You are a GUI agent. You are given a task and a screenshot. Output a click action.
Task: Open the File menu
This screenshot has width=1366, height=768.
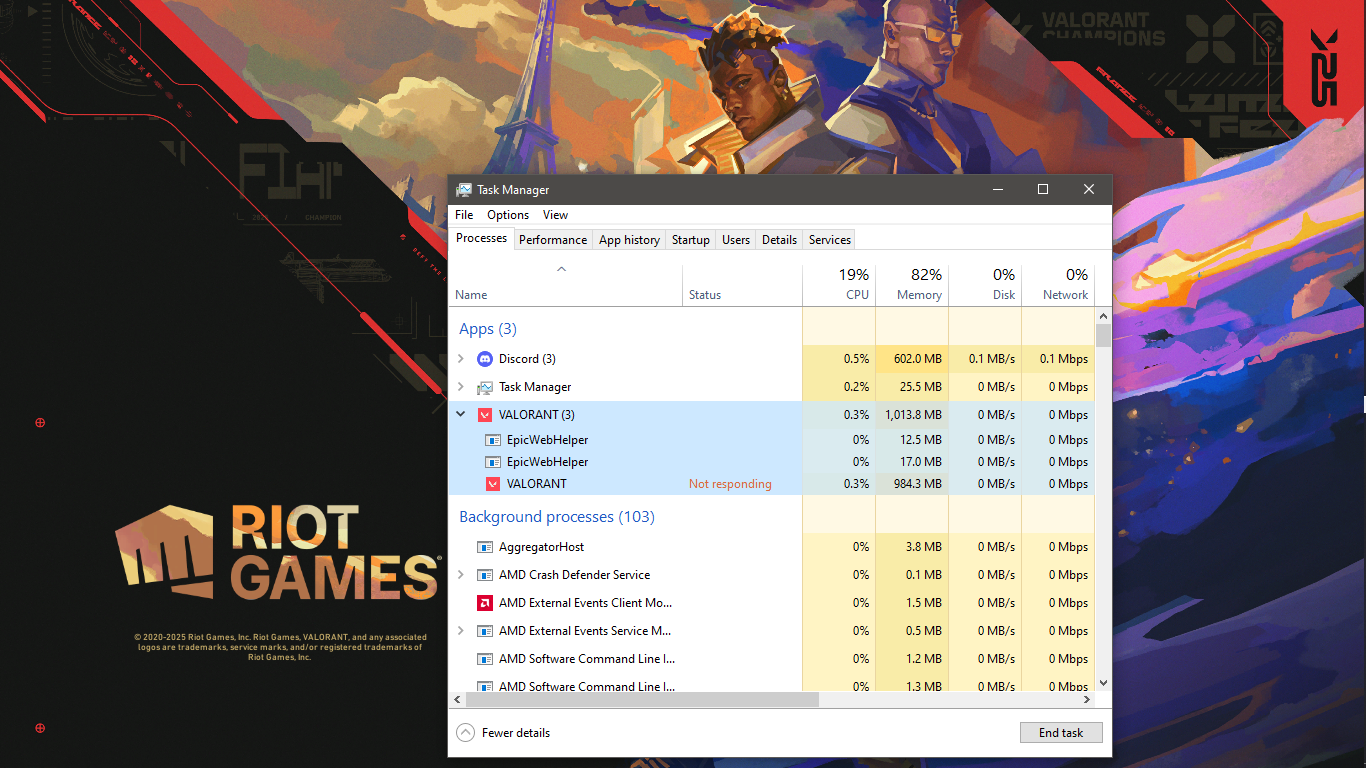click(464, 215)
